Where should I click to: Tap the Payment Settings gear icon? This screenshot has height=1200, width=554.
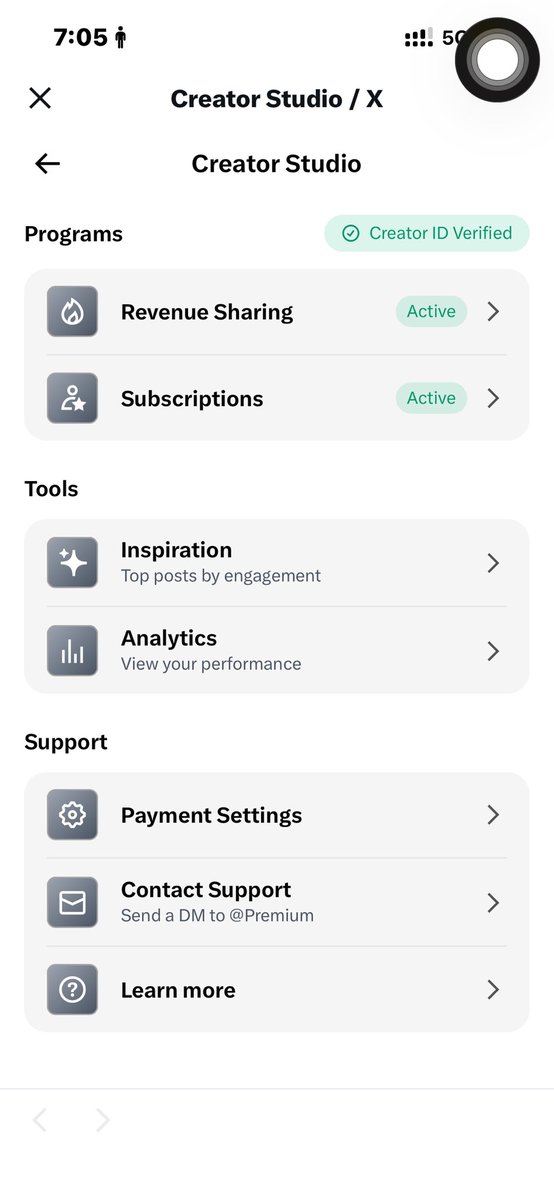[72, 815]
